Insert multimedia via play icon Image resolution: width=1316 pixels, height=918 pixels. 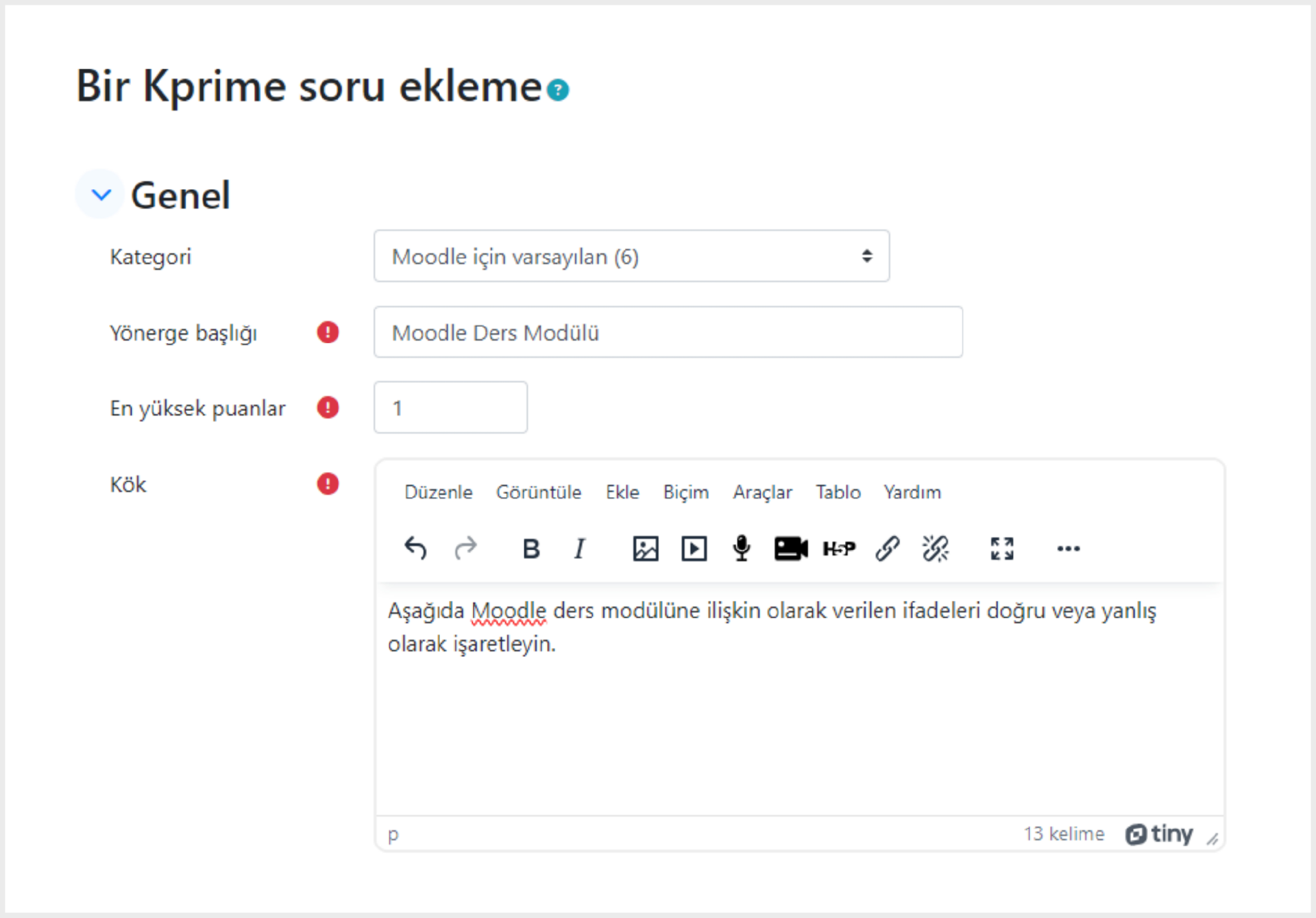point(694,548)
